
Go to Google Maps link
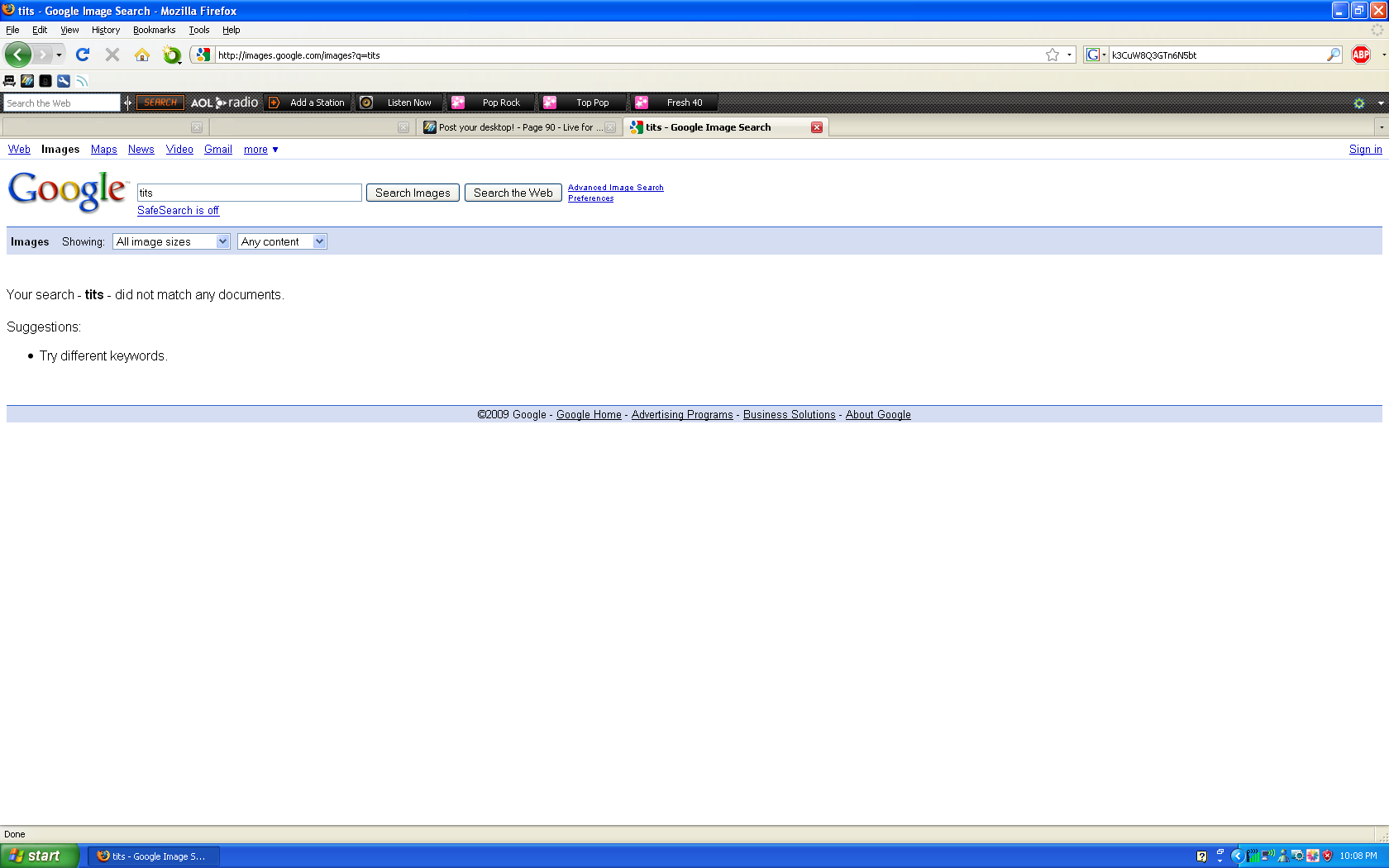coord(104,150)
